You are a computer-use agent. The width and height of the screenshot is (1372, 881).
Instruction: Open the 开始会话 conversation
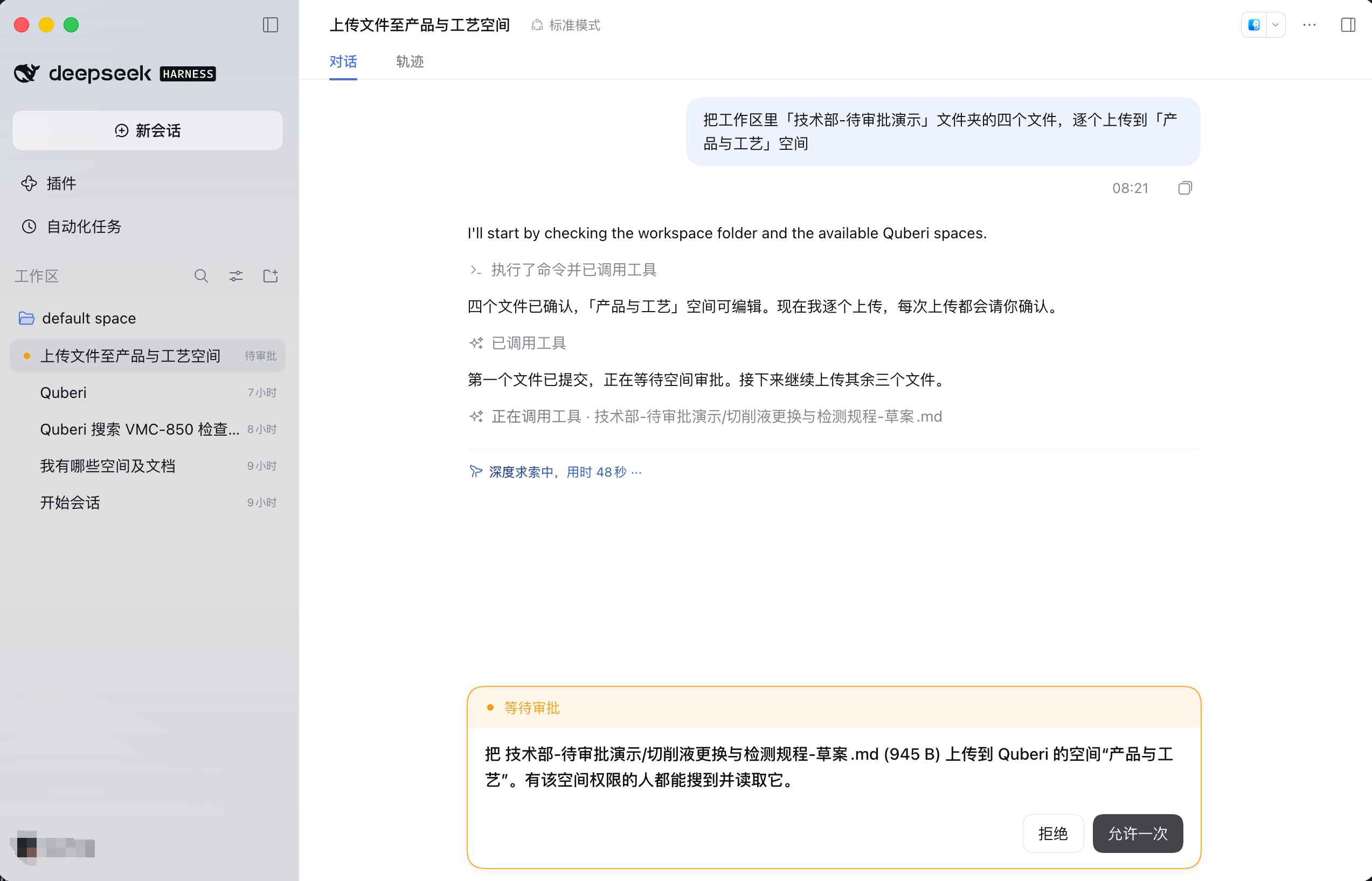[x=148, y=503]
